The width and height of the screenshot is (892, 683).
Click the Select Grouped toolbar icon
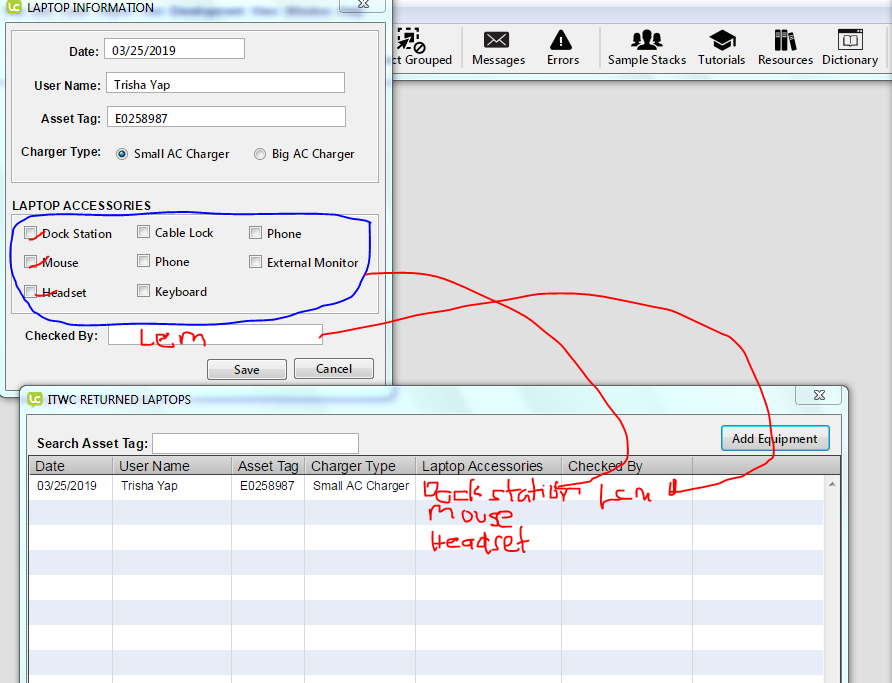[x=411, y=47]
